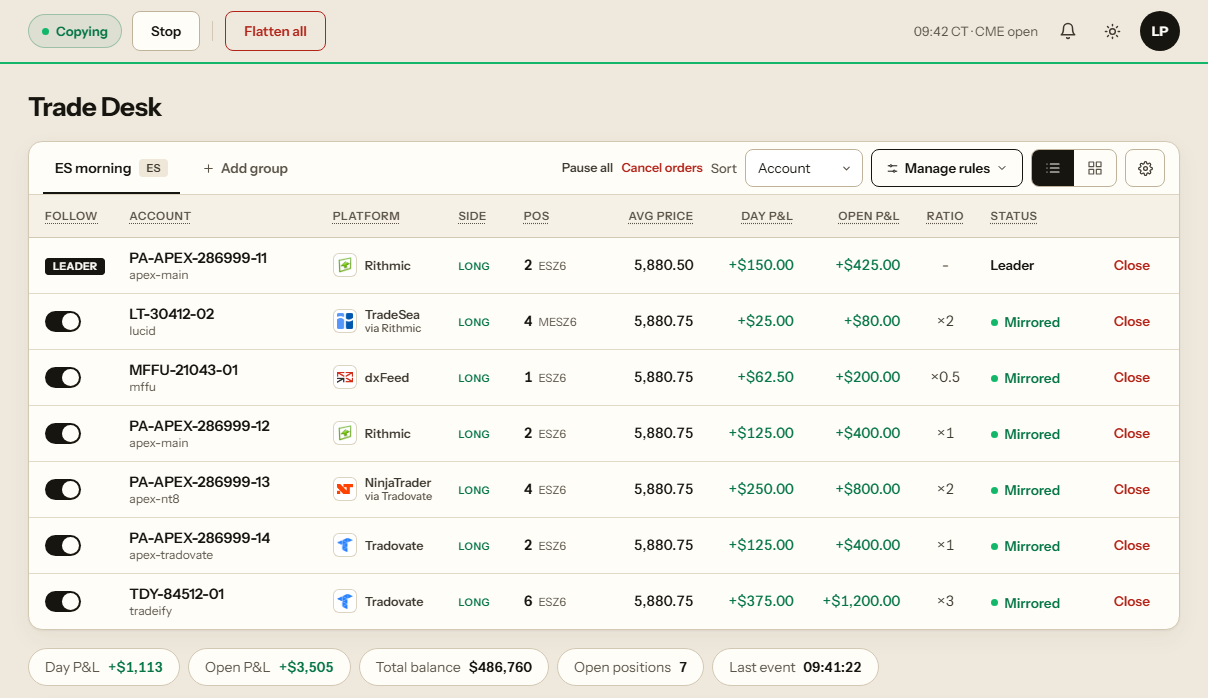Image resolution: width=1208 pixels, height=698 pixels.
Task: Toggle follow for PA-APEX-286999-14
Action: click(63, 545)
